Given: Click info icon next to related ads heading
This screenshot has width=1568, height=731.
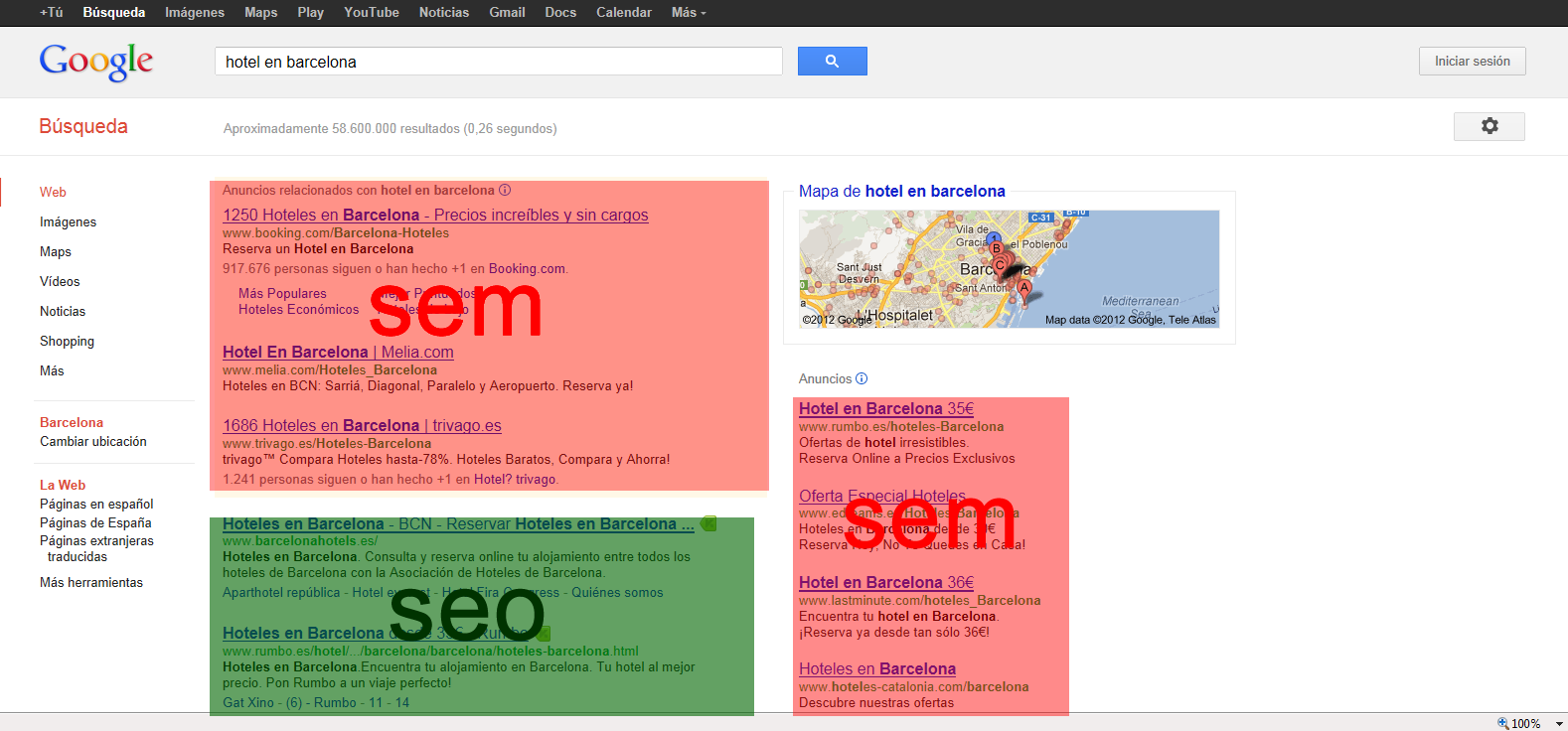Looking at the screenshot, I should coord(505,190).
